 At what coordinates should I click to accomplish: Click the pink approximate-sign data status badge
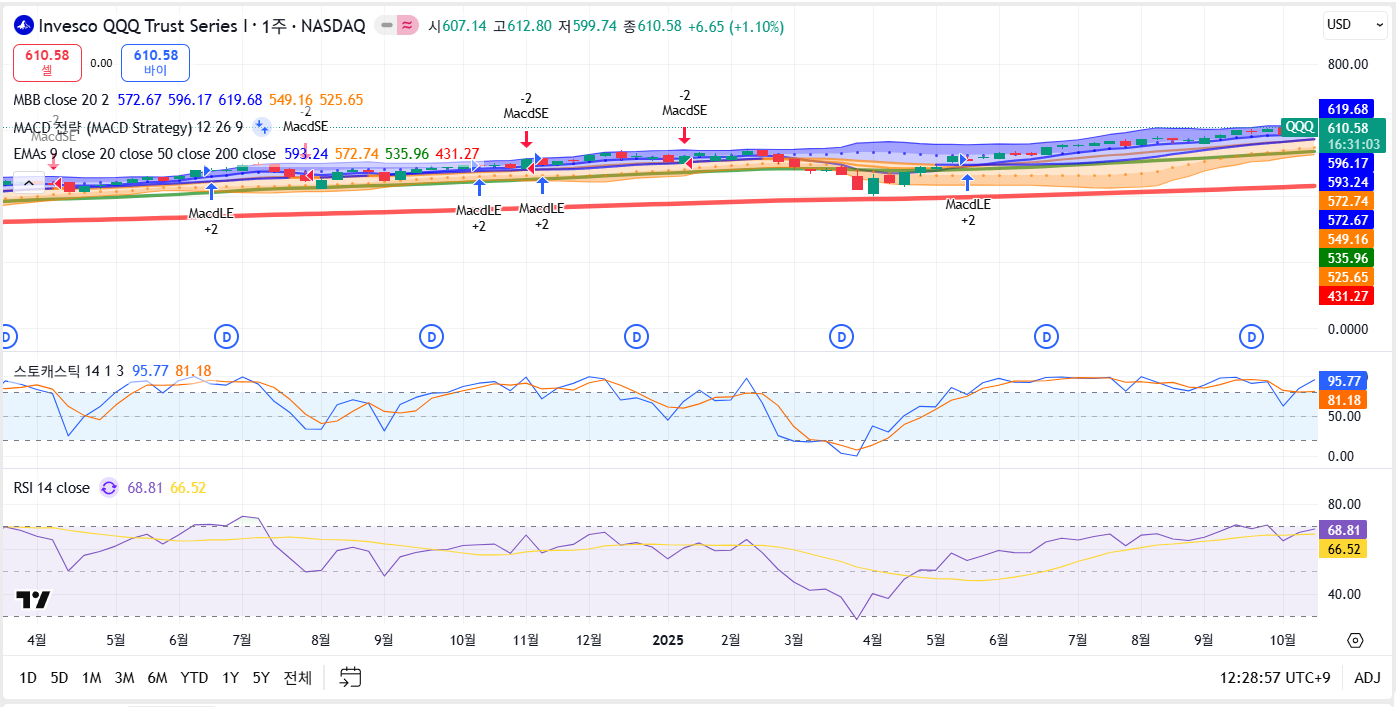pyautogui.click(x=408, y=26)
